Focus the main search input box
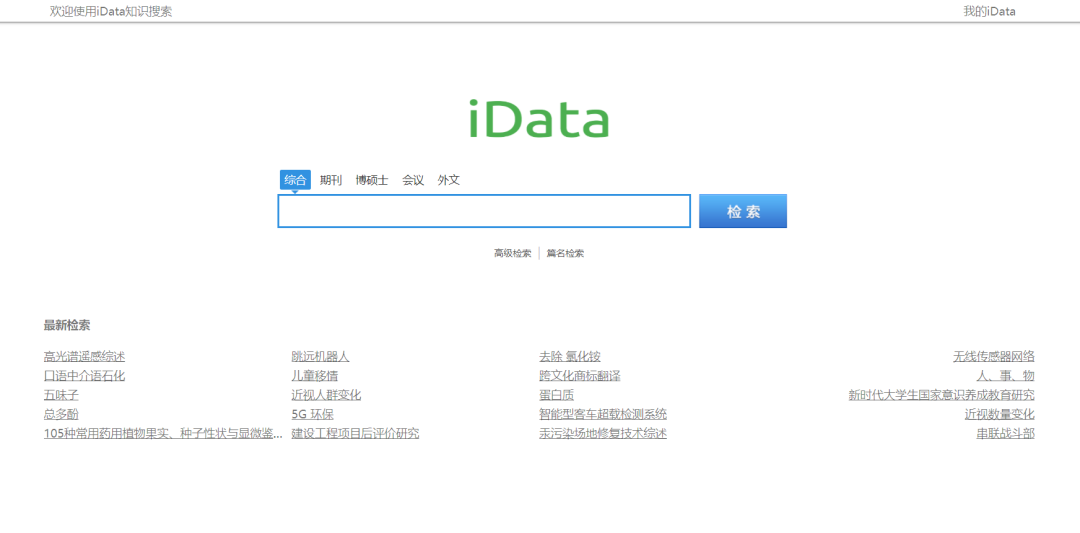Viewport: 1080px width, 533px height. 484,211
